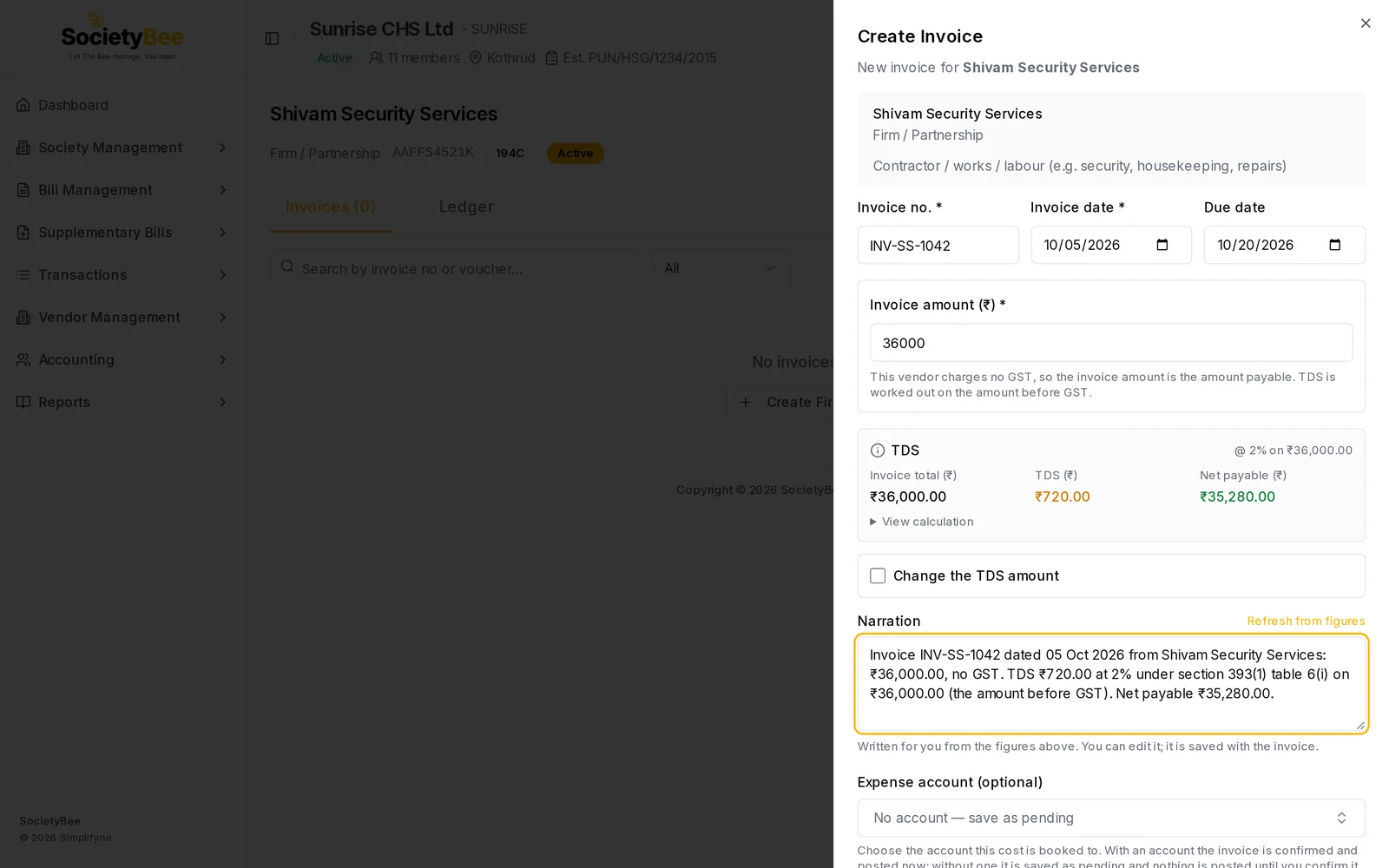Screen dimensions: 1389x868
Task: Click the Invoice date field
Action: coord(1111,246)
